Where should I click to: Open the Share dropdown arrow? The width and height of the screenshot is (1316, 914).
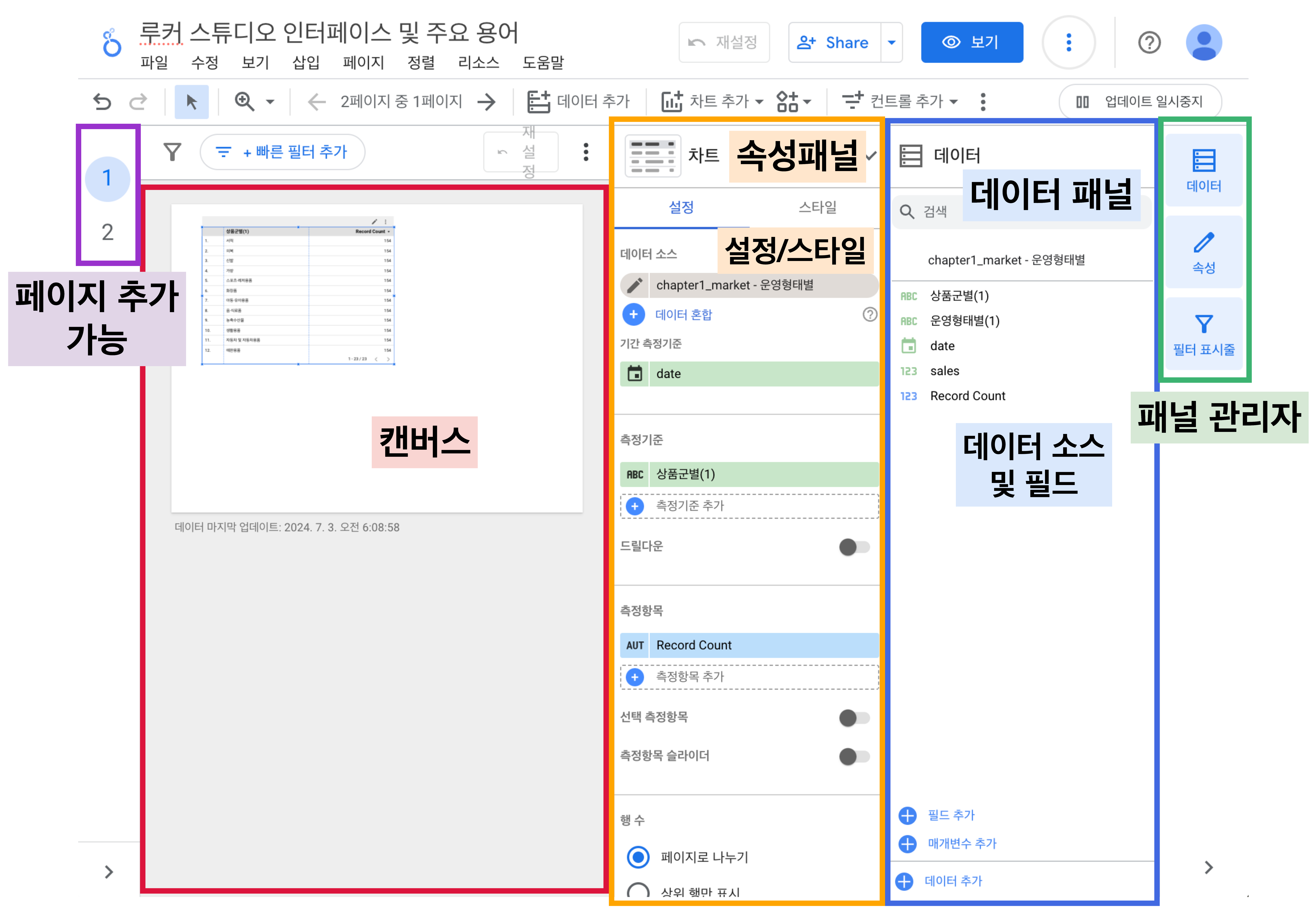[891, 42]
